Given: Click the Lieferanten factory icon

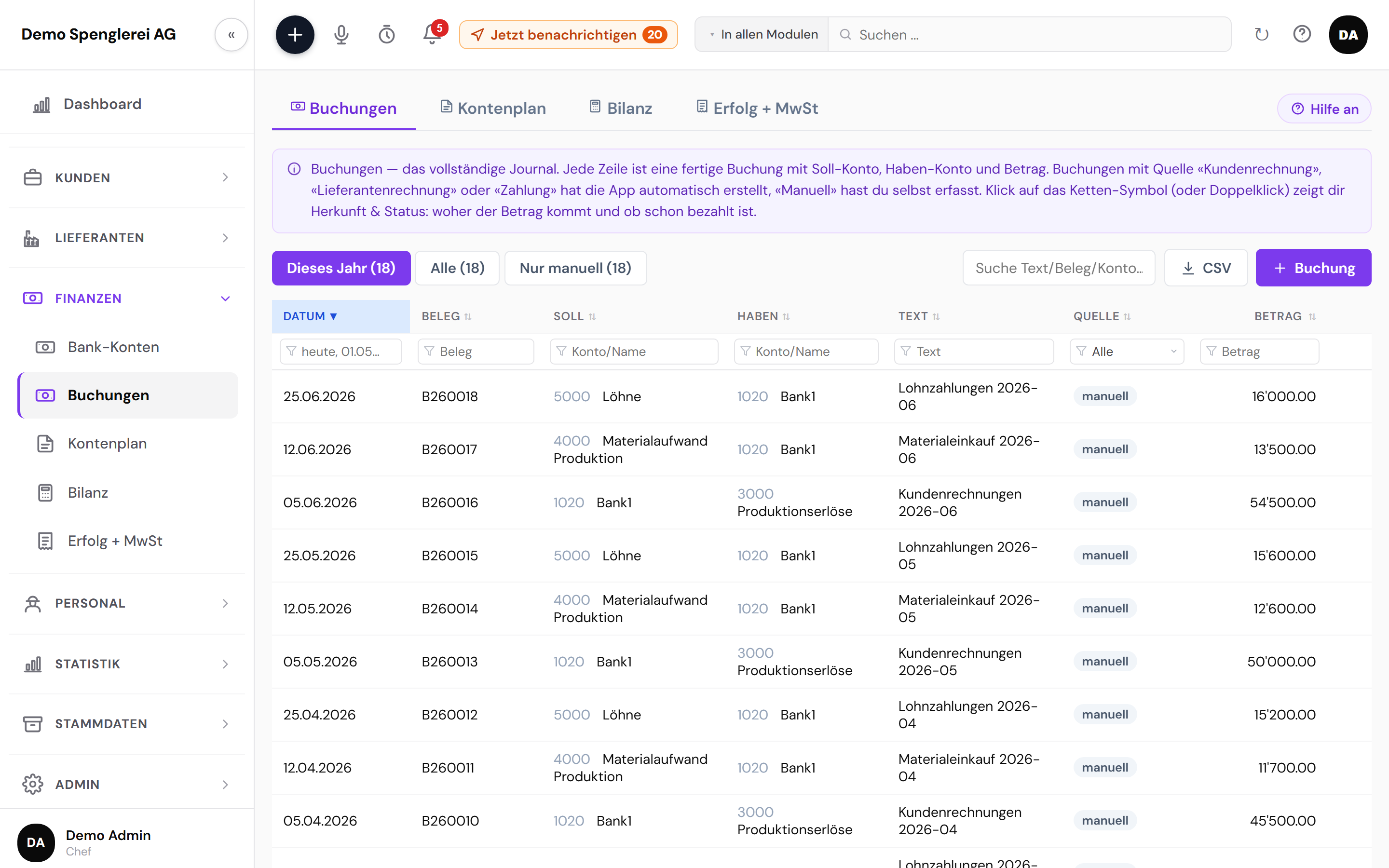Looking at the screenshot, I should coord(31,238).
